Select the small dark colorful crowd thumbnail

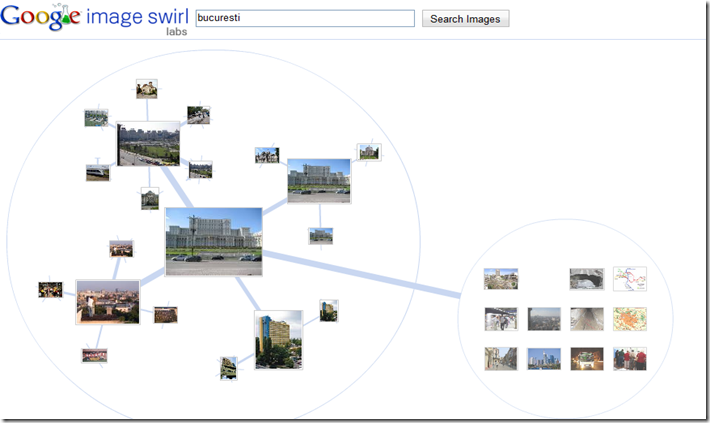[x=50, y=290]
